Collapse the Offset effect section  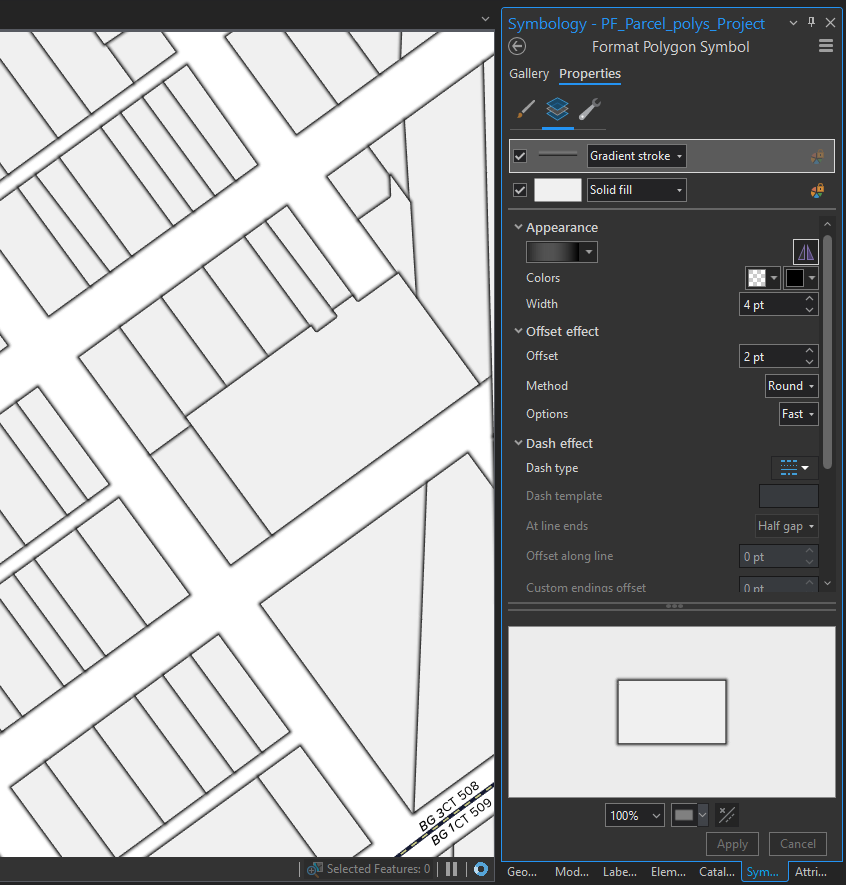[518, 331]
